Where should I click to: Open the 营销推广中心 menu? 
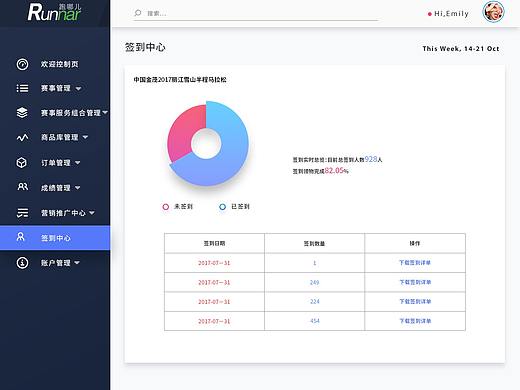point(63,213)
